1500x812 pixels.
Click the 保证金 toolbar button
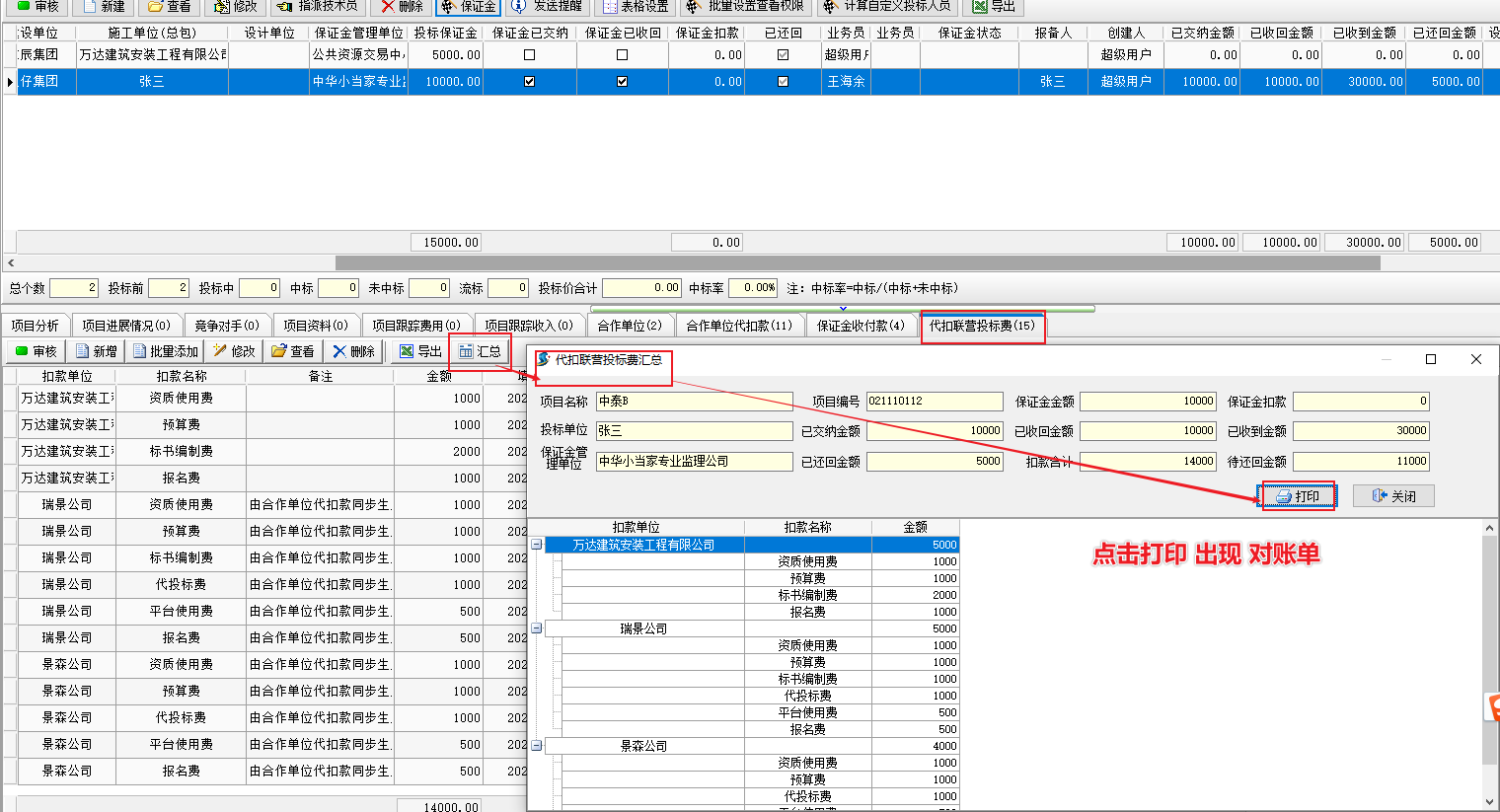pos(468,6)
